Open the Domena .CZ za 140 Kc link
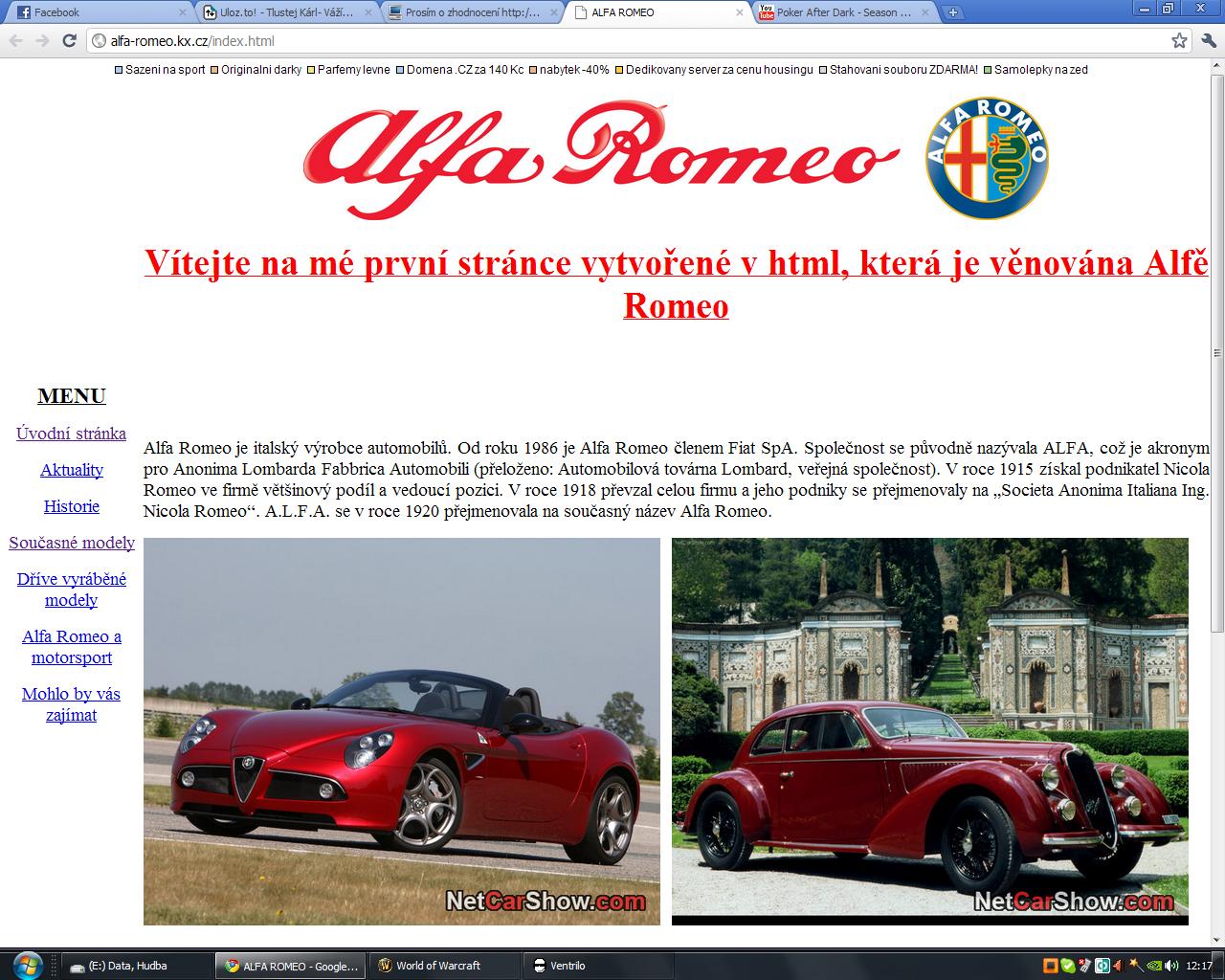The width and height of the screenshot is (1225, 980). coord(465,70)
